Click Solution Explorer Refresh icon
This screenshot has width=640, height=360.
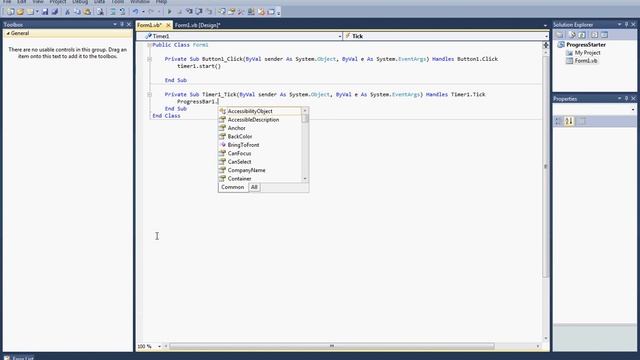[x=582, y=35]
